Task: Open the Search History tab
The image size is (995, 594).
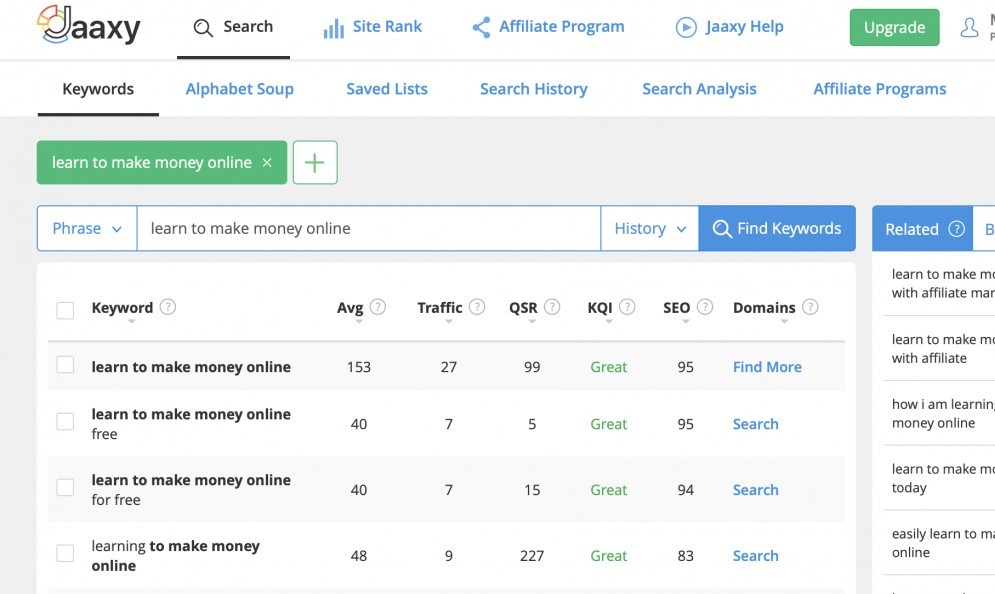Action: coord(534,89)
